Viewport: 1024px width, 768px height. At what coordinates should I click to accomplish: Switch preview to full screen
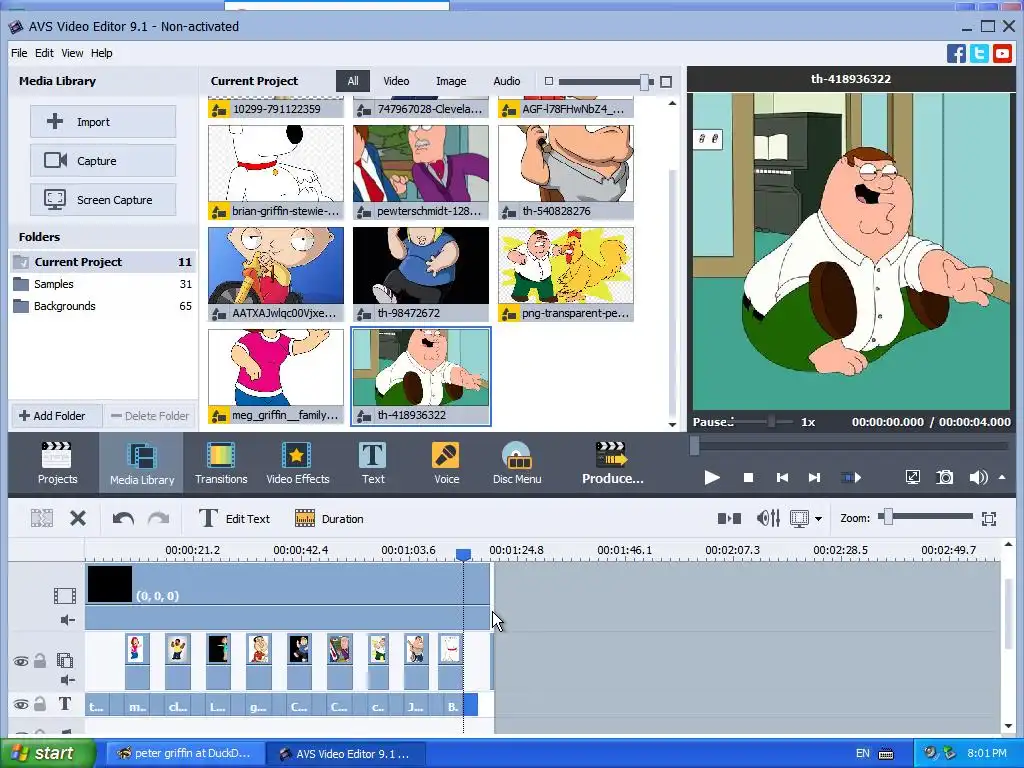tap(912, 477)
